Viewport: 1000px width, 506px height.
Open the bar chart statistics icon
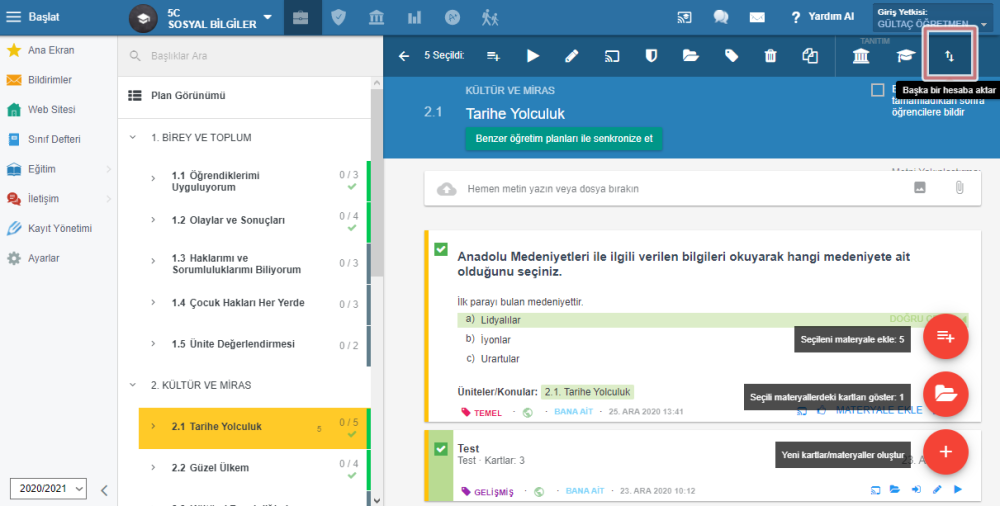[415, 18]
